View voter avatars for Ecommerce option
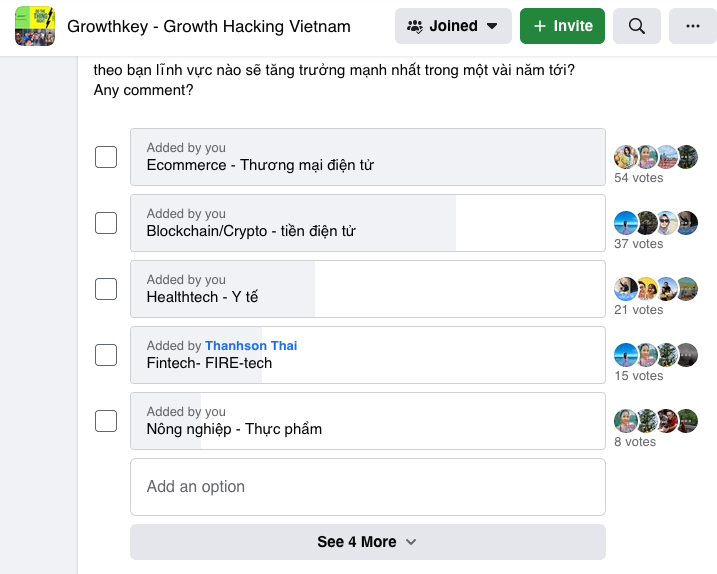The height and width of the screenshot is (574, 717). coord(656,157)
